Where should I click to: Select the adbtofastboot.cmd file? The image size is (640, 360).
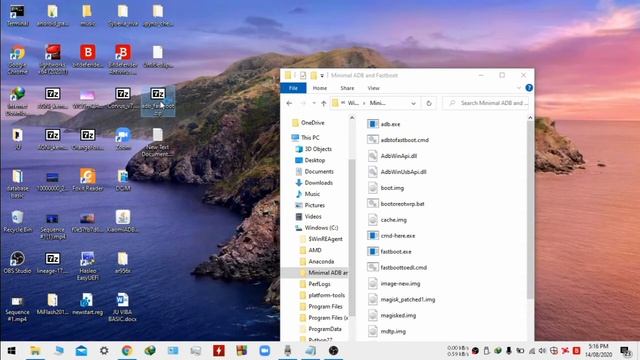coord(404,140)
